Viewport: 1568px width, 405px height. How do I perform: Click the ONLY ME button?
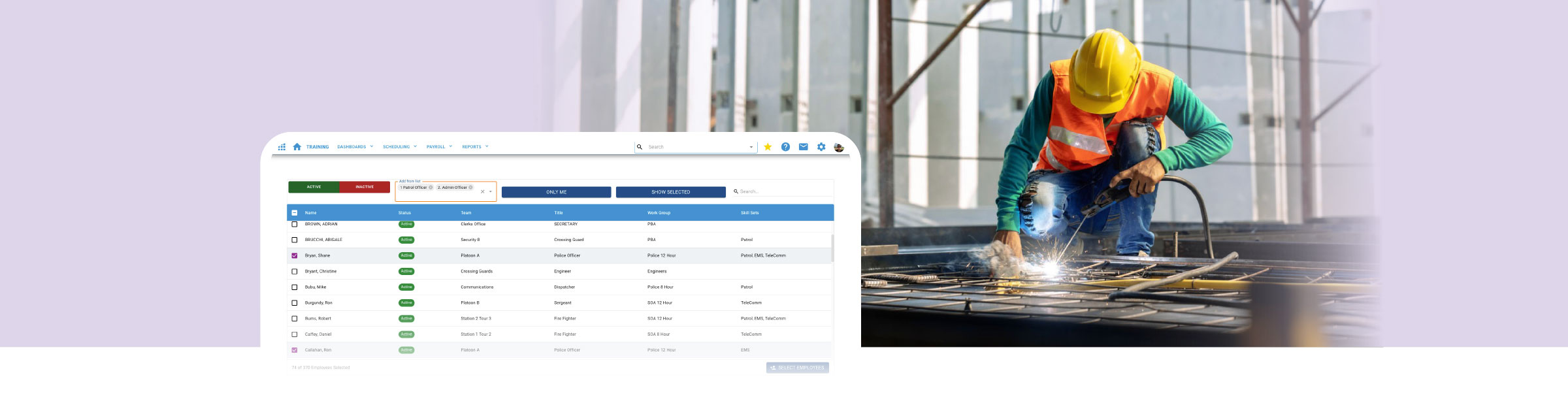pyautogui.click(x=556, y=192)
